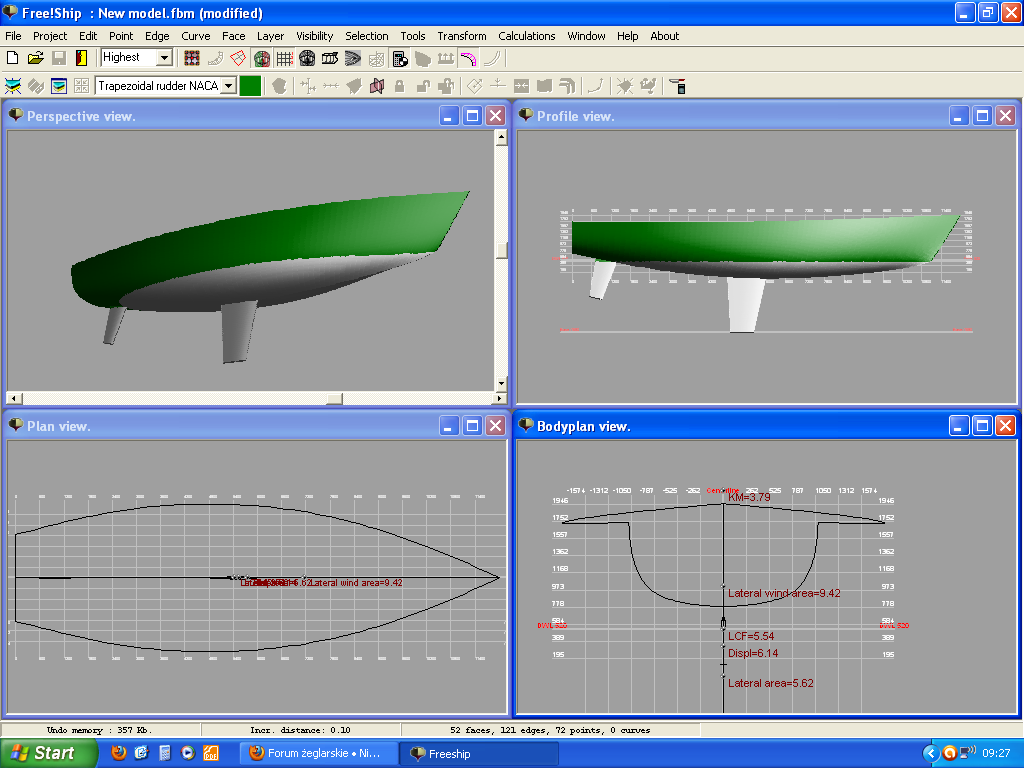Open the layer properties dialog icon beside the layer dropdown
This screenshot has width=1024, height=768.
tap(59, 86)
